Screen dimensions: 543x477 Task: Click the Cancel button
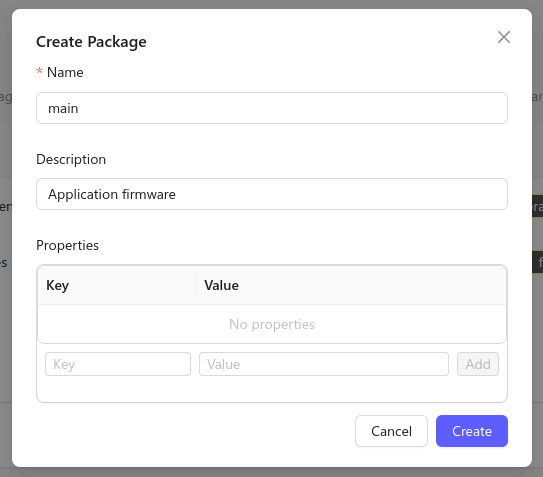391,431
